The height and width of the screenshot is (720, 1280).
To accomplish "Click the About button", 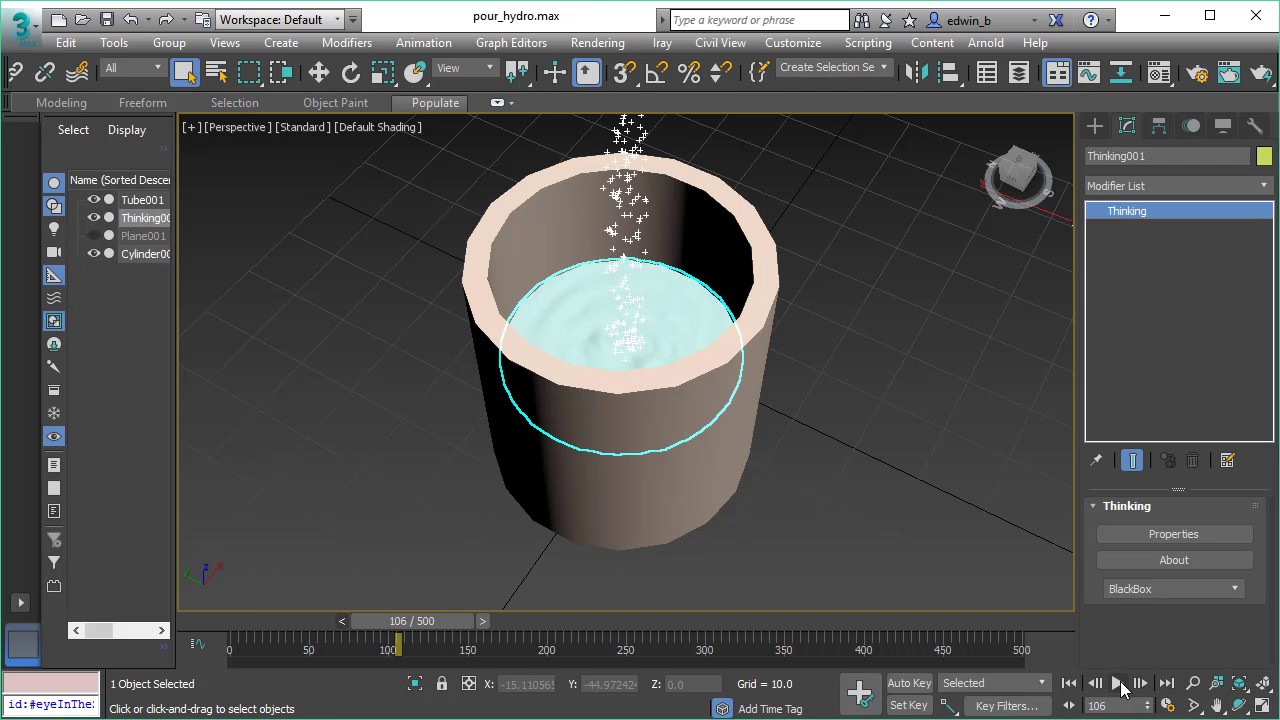I will pyautogui.click(x=1173, y=560).
